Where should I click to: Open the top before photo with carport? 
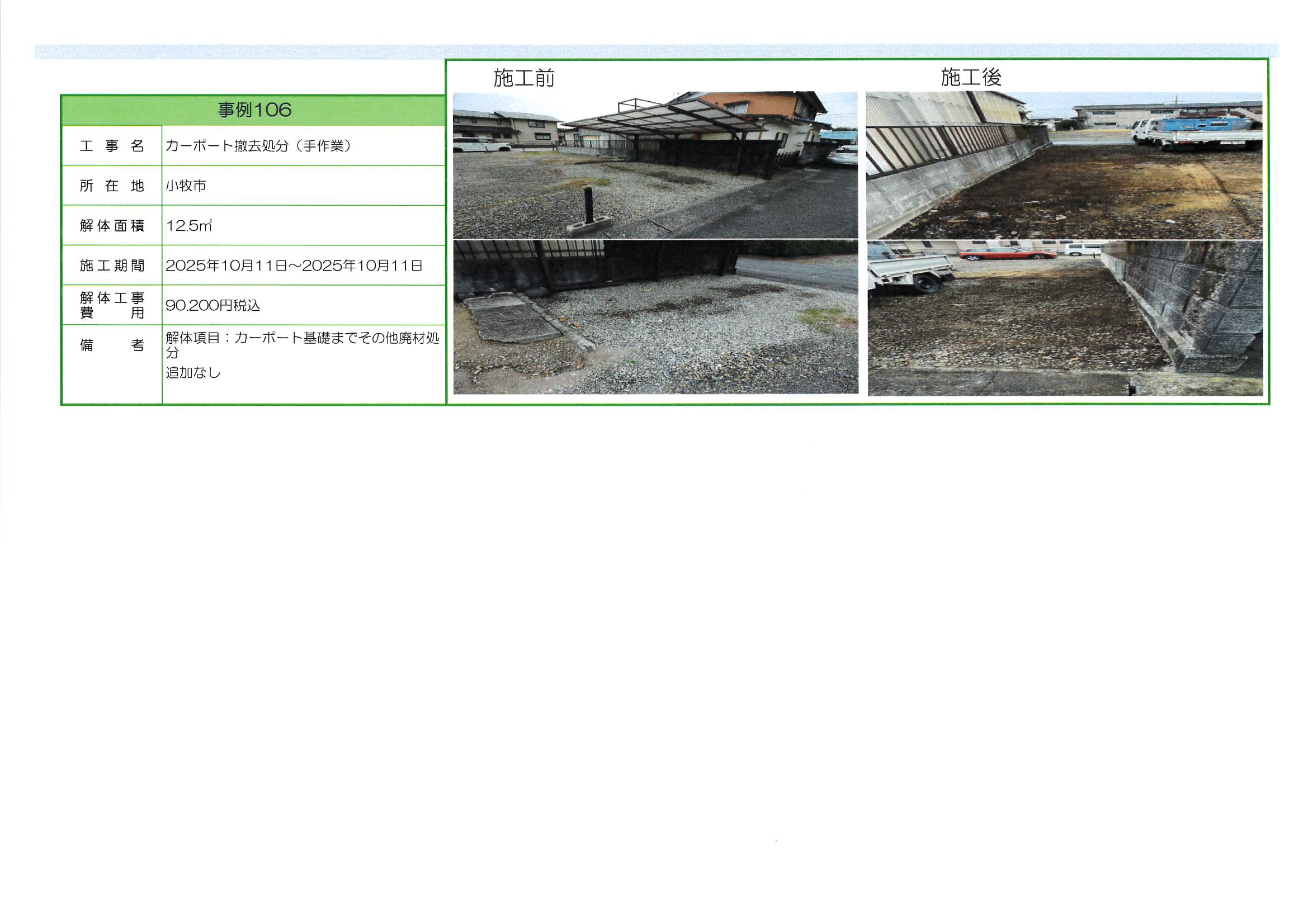(655, 165)
